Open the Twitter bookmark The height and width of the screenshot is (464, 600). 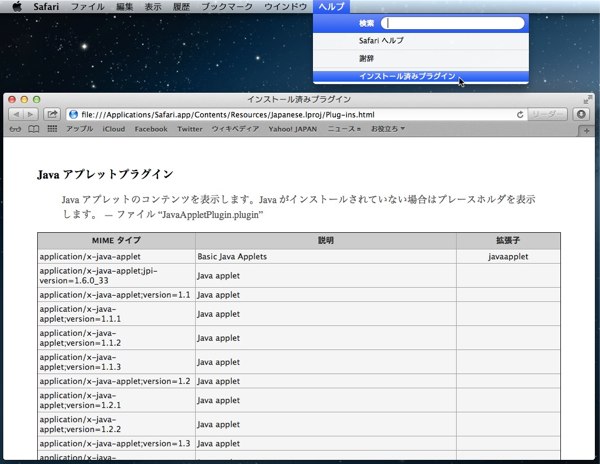(x=190, y=129)
